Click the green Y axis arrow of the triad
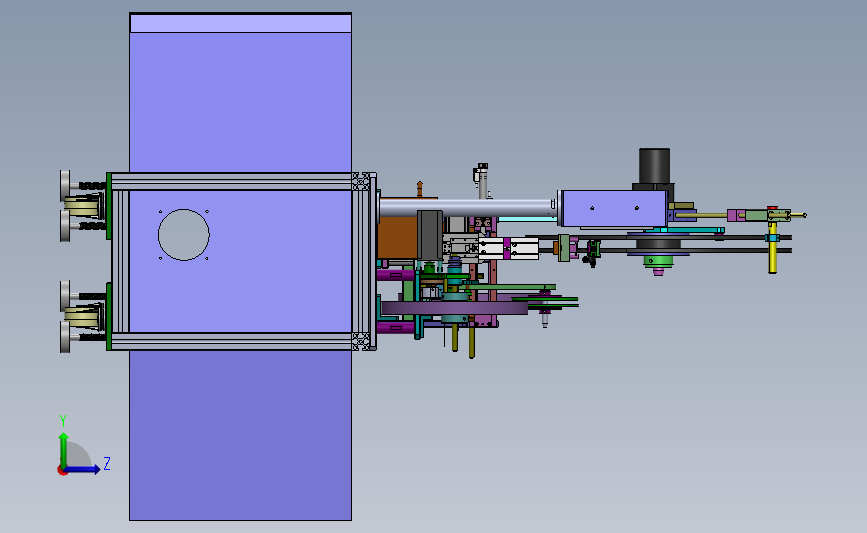 click(64, 450)
